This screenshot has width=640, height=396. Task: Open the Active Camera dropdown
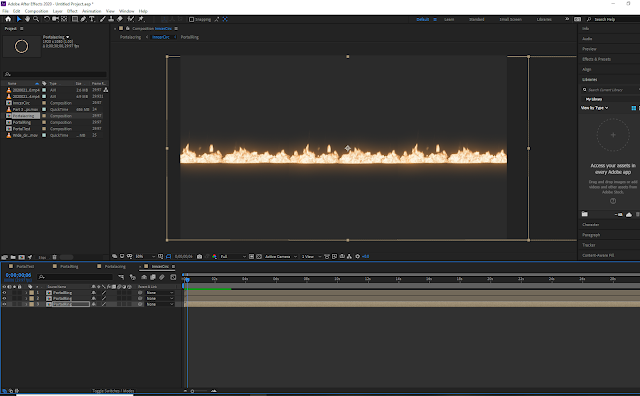coord(281,256)
